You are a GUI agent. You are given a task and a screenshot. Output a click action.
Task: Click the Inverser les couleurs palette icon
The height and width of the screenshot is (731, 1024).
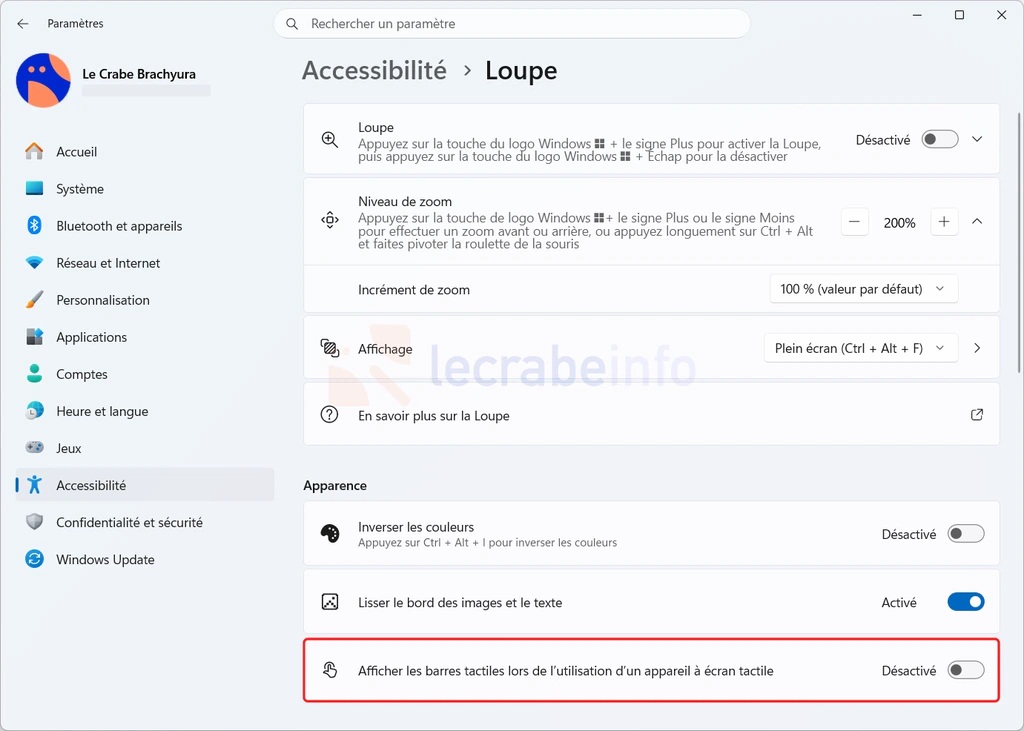(330, 534)
